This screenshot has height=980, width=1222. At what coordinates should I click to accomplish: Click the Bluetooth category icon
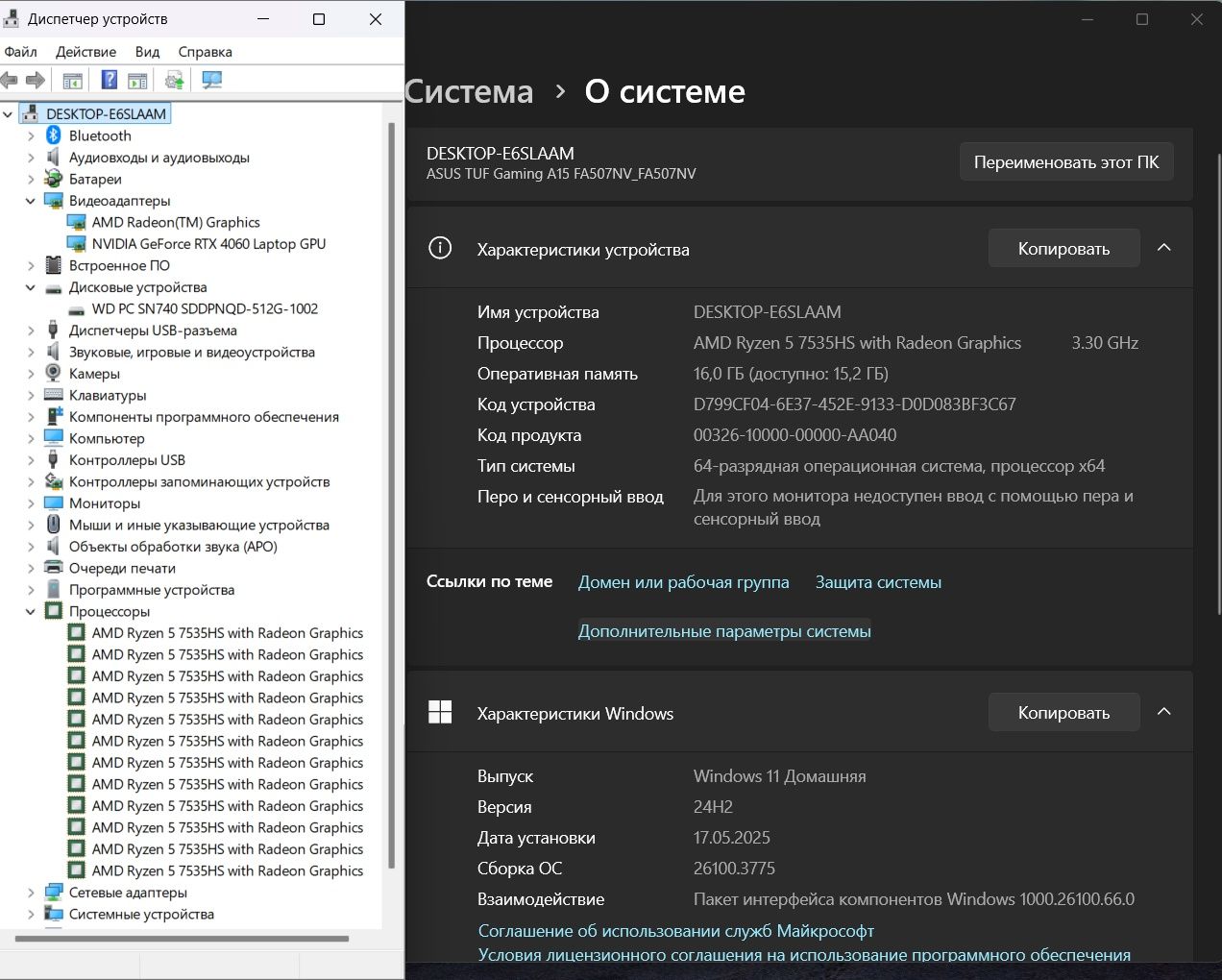click(54, 135)
